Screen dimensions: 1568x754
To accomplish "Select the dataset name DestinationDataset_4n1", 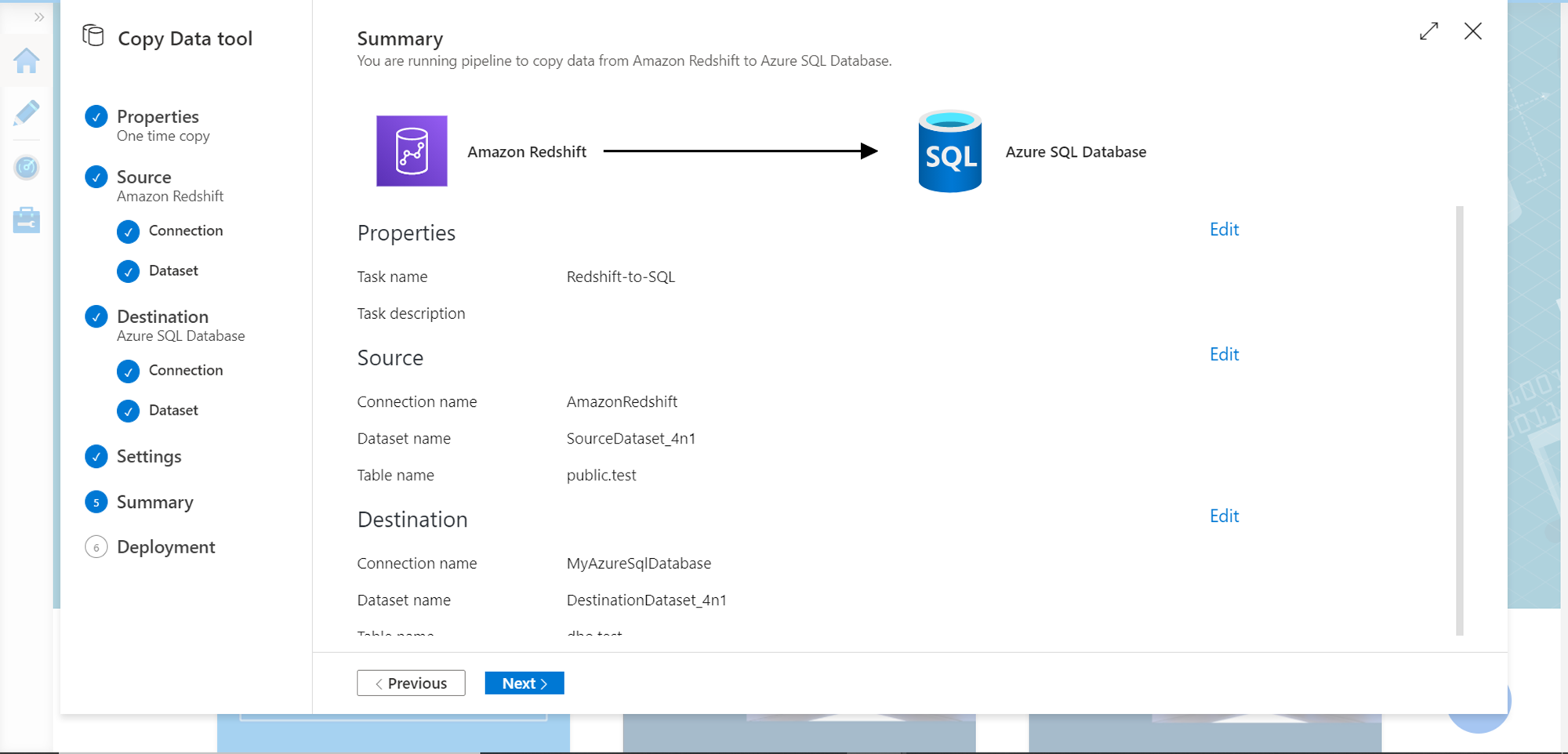I will 647,600.
